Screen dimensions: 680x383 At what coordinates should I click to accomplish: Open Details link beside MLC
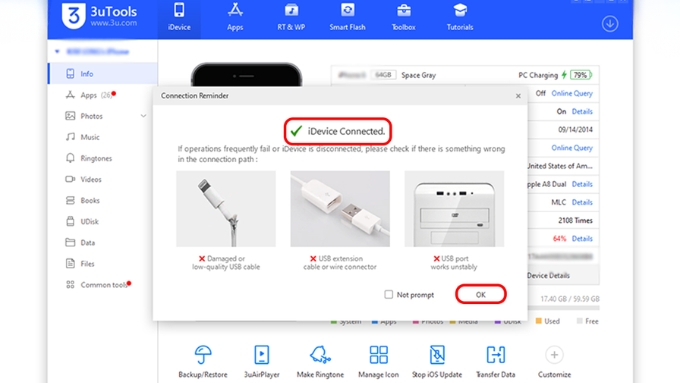[582, 202]
